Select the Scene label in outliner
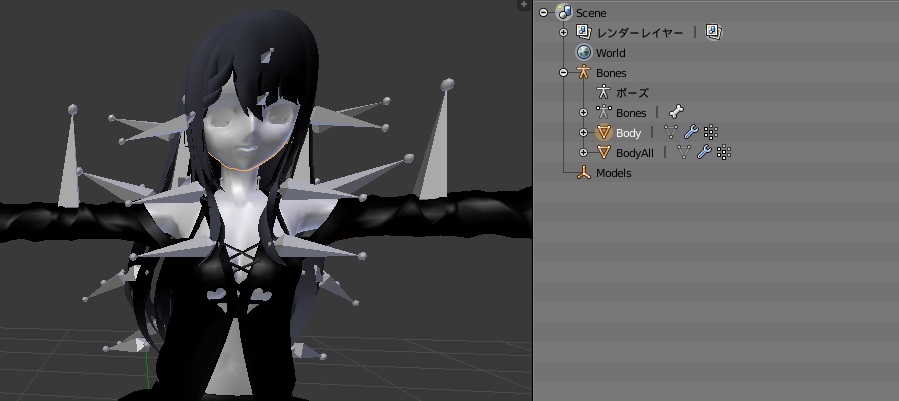The width and height of the screenshot is (899, 401). [591, 13]
